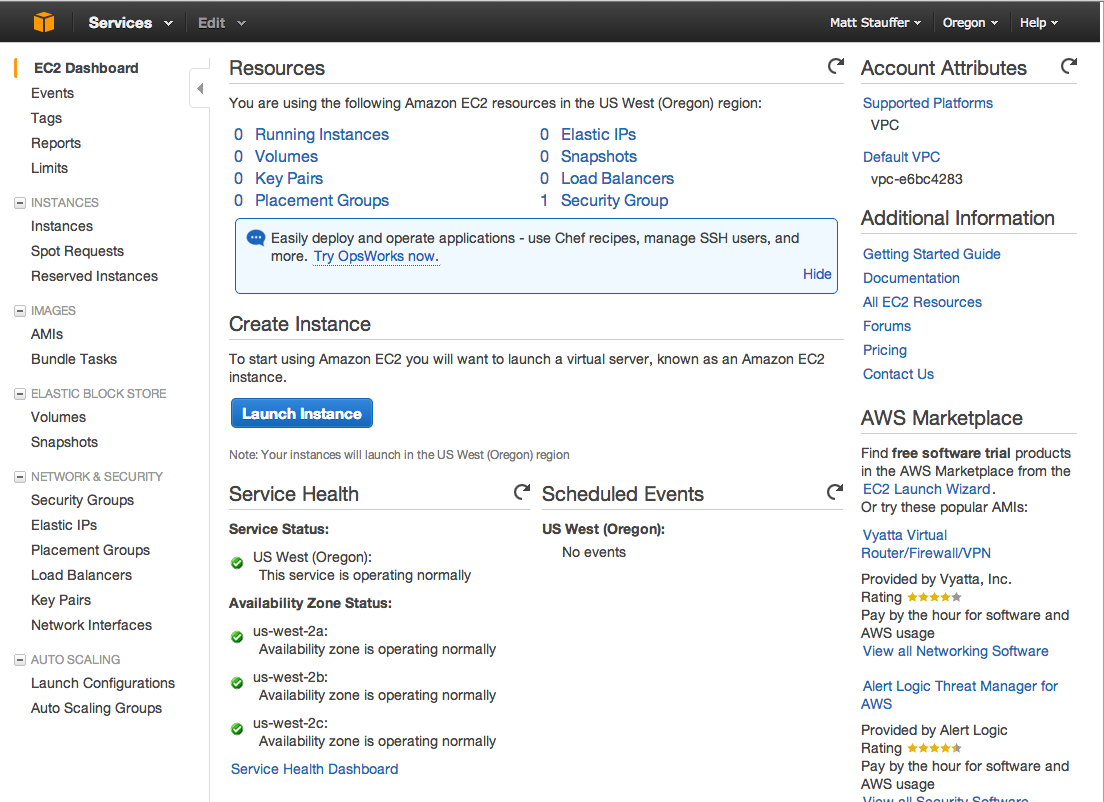Open the Running Instances resource link
Viewport: 1104px width, 802px height.
(322, 134)
